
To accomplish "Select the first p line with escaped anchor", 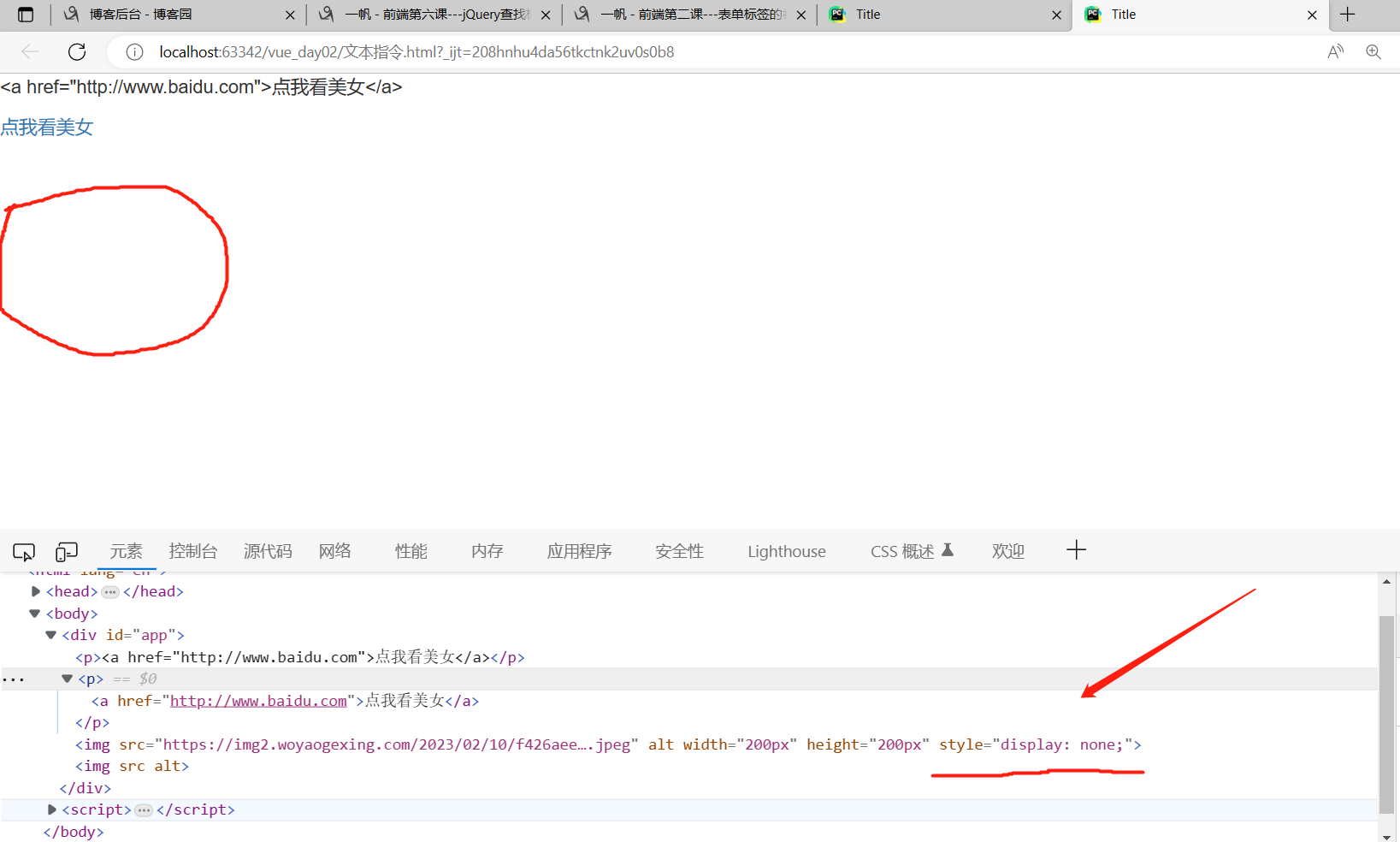I will click(300, 657).
